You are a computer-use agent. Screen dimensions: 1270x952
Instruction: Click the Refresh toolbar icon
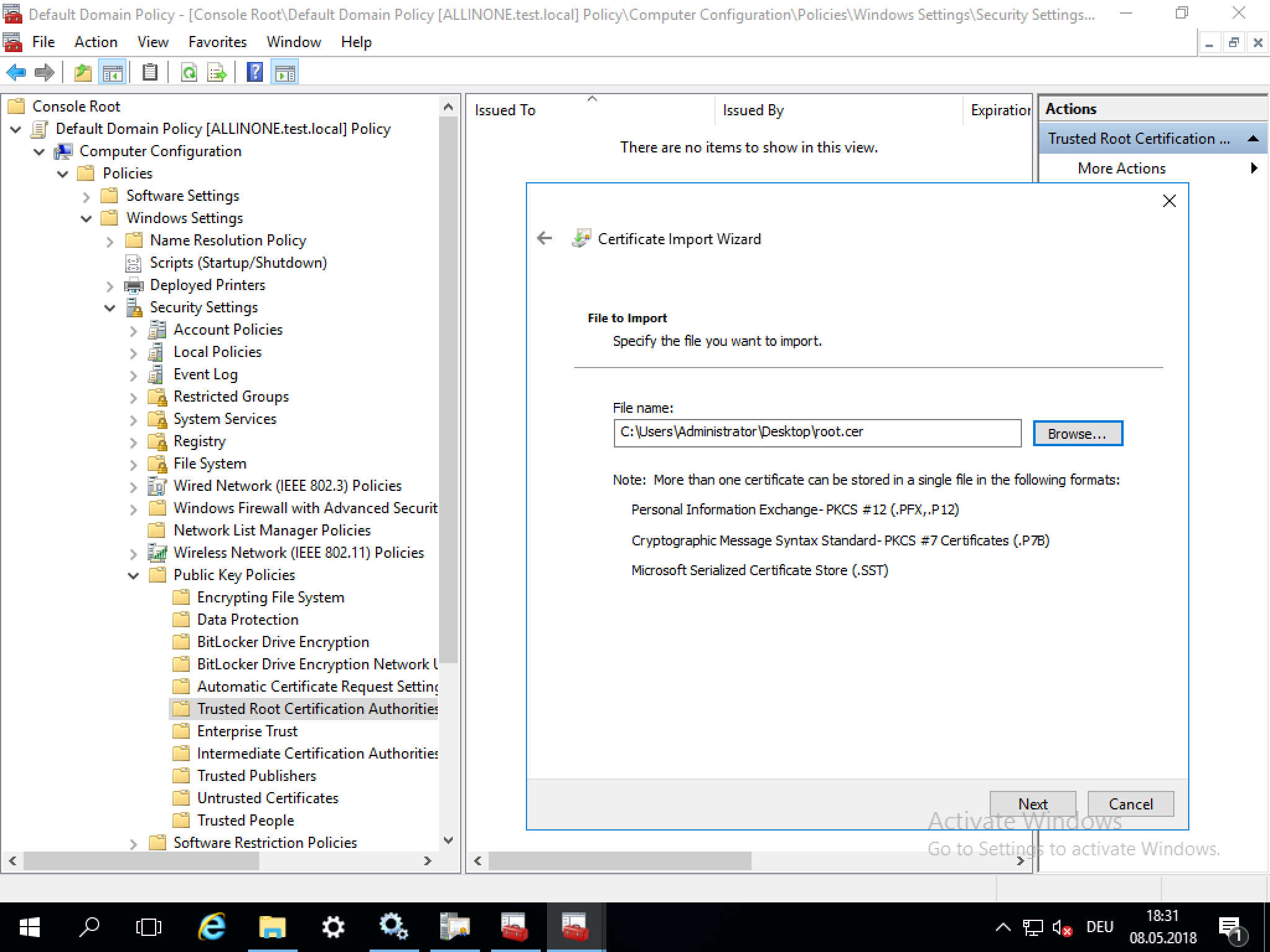coord(189,73)
